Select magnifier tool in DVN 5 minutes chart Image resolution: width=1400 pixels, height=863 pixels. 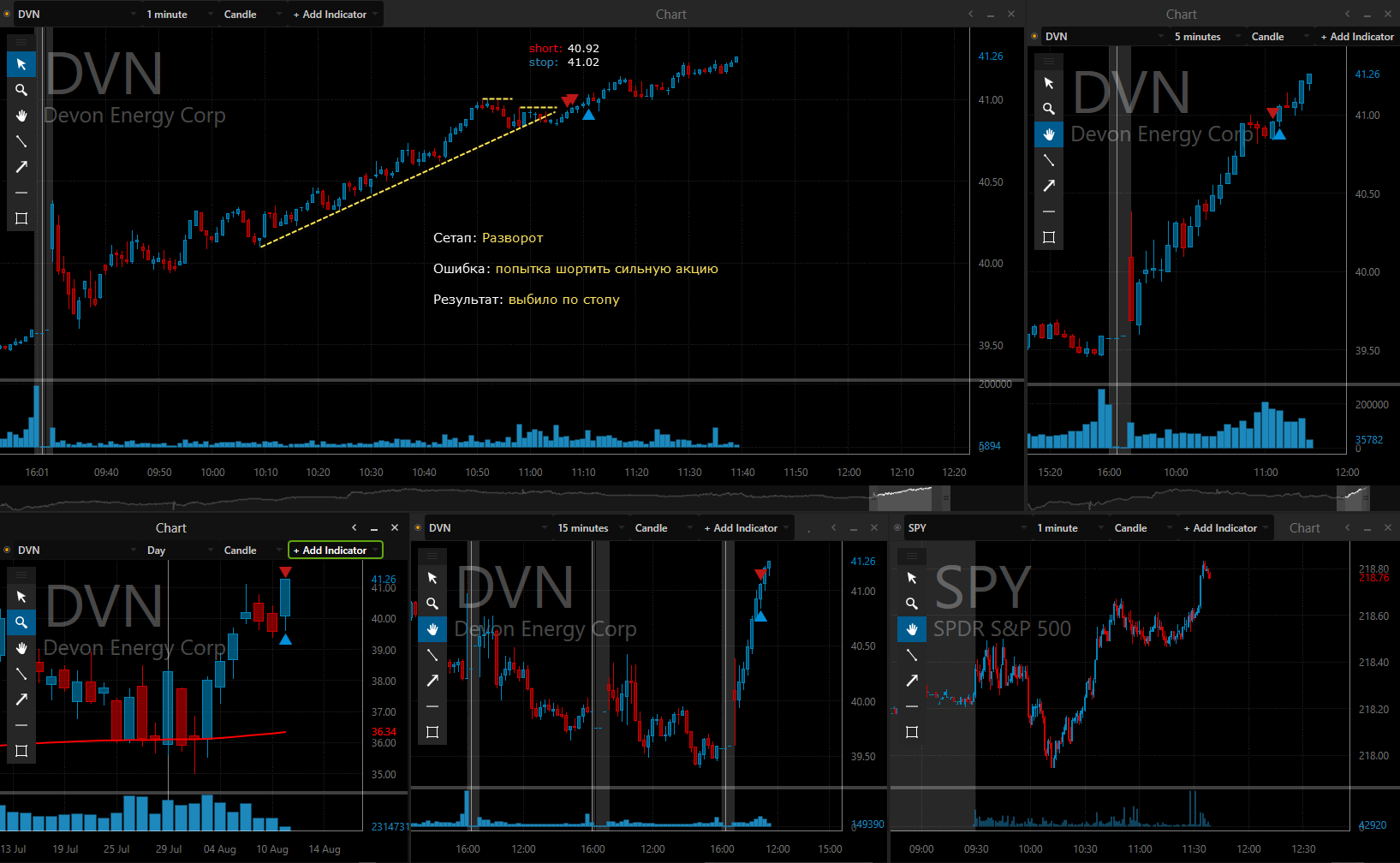pos(1049,109)
